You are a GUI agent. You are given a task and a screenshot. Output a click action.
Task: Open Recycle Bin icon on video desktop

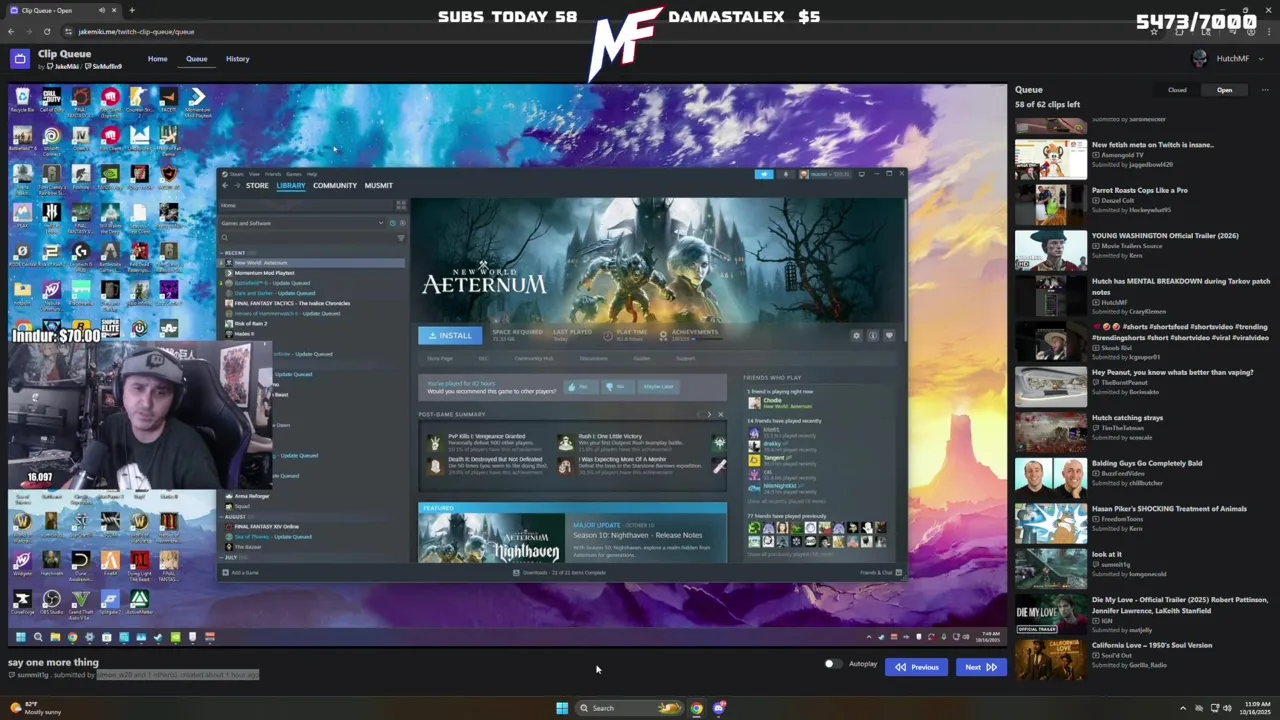(22, 101)
